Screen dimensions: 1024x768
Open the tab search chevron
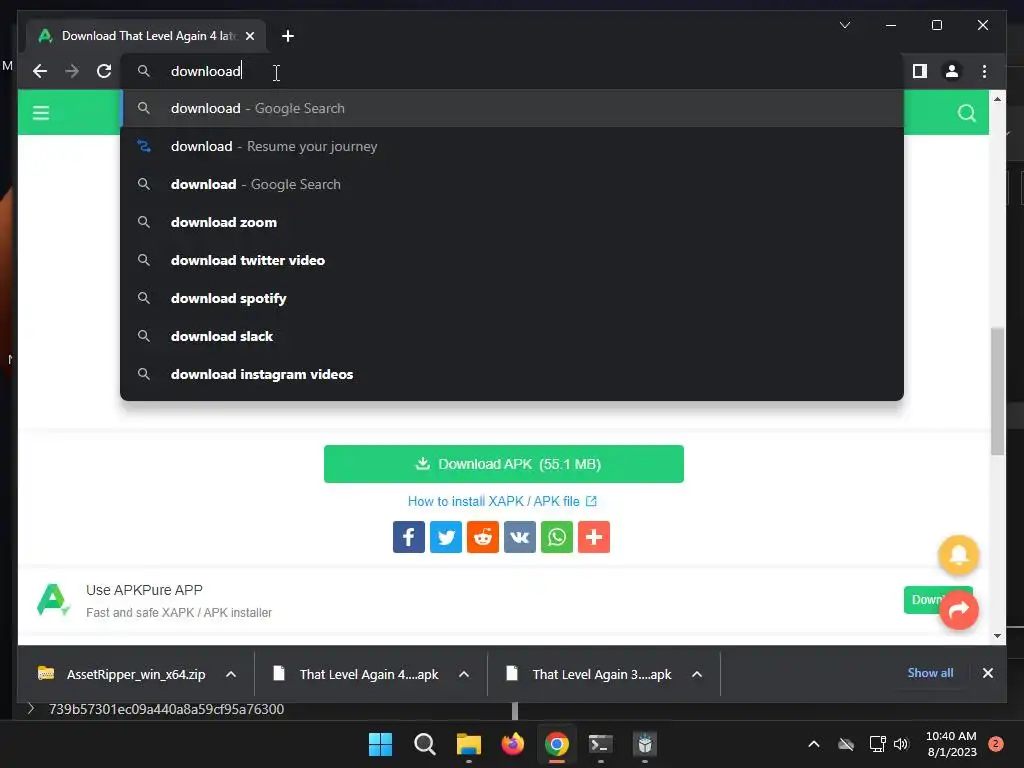(844, 25)
